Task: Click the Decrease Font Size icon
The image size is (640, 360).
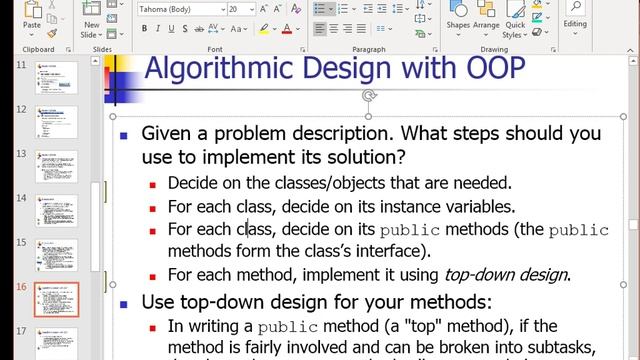Action: (x=278, y=9)
